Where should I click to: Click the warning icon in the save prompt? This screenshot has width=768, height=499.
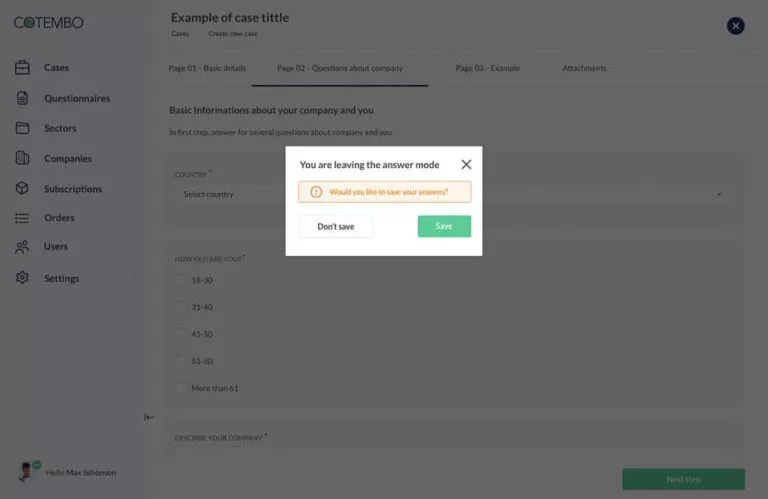[316, 192]
